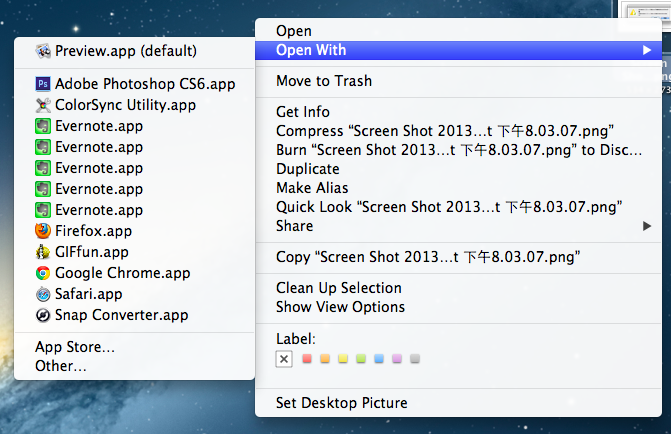
Task: Select the Adobe Photoshop CS6 icon
Action: click(x=43, y=84)
